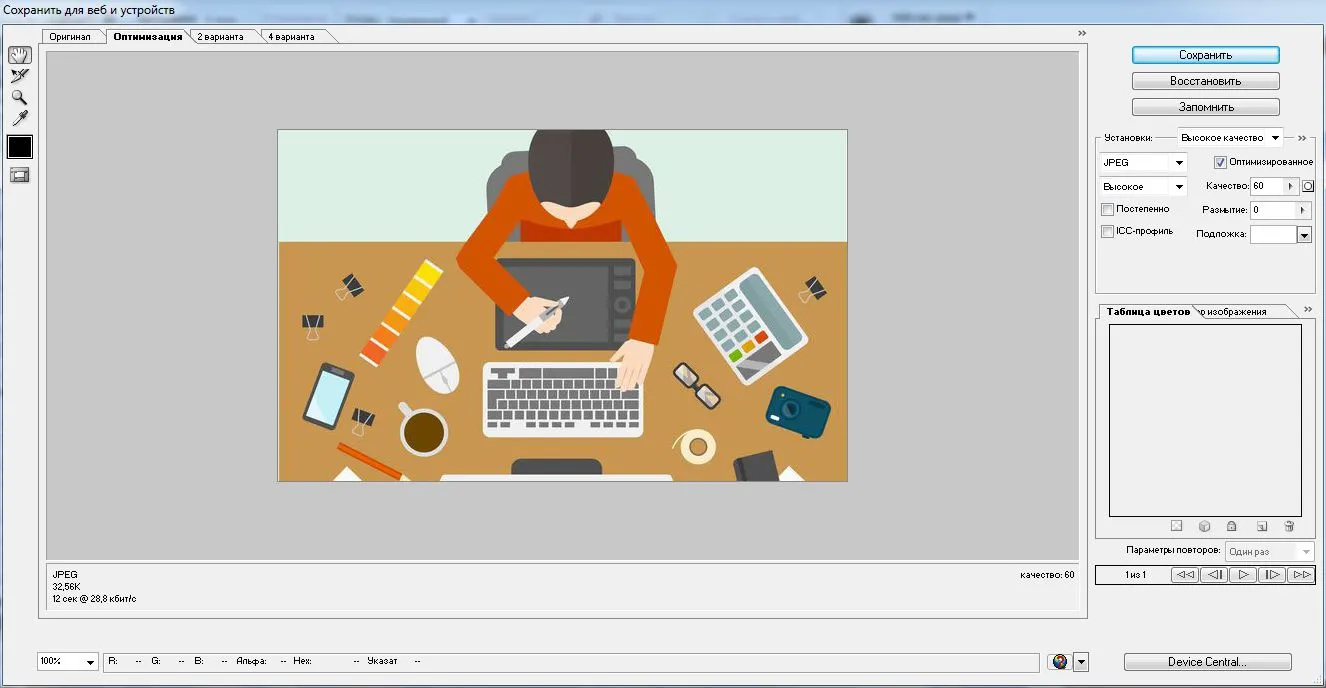Go to previous animation frame
This screenshot has width=1326, height=688.
1214,575
